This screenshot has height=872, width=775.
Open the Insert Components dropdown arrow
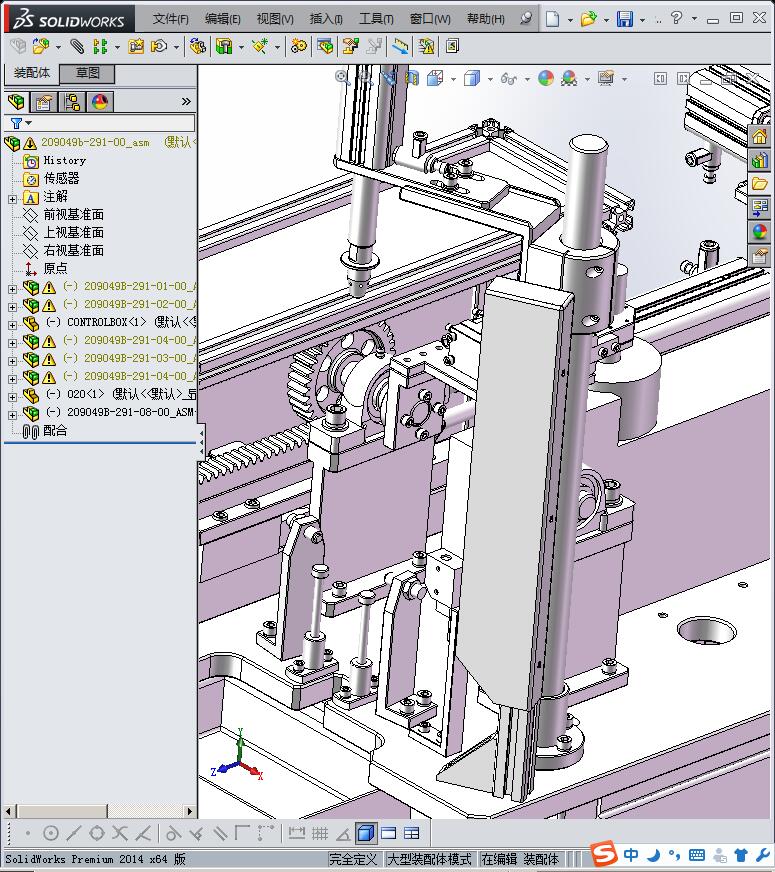point(58,47)
